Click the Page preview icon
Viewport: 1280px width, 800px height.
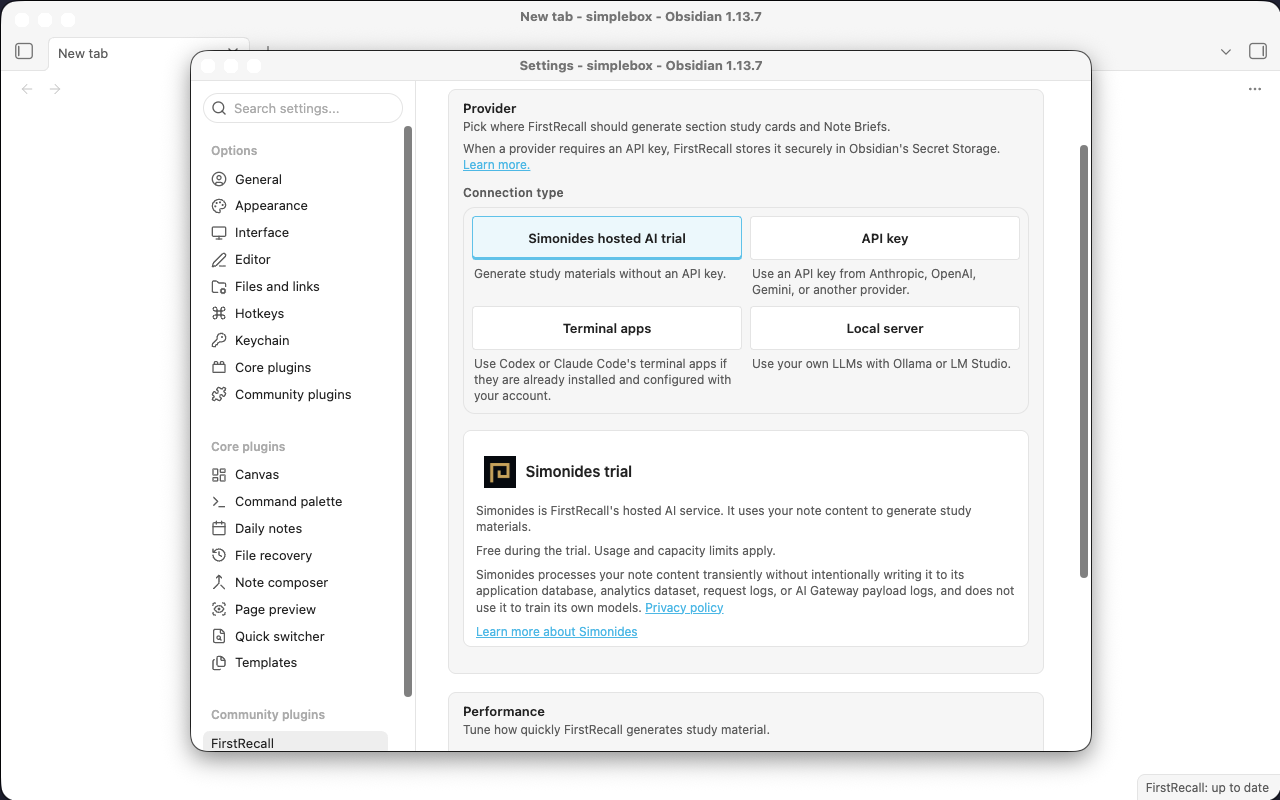219,610
